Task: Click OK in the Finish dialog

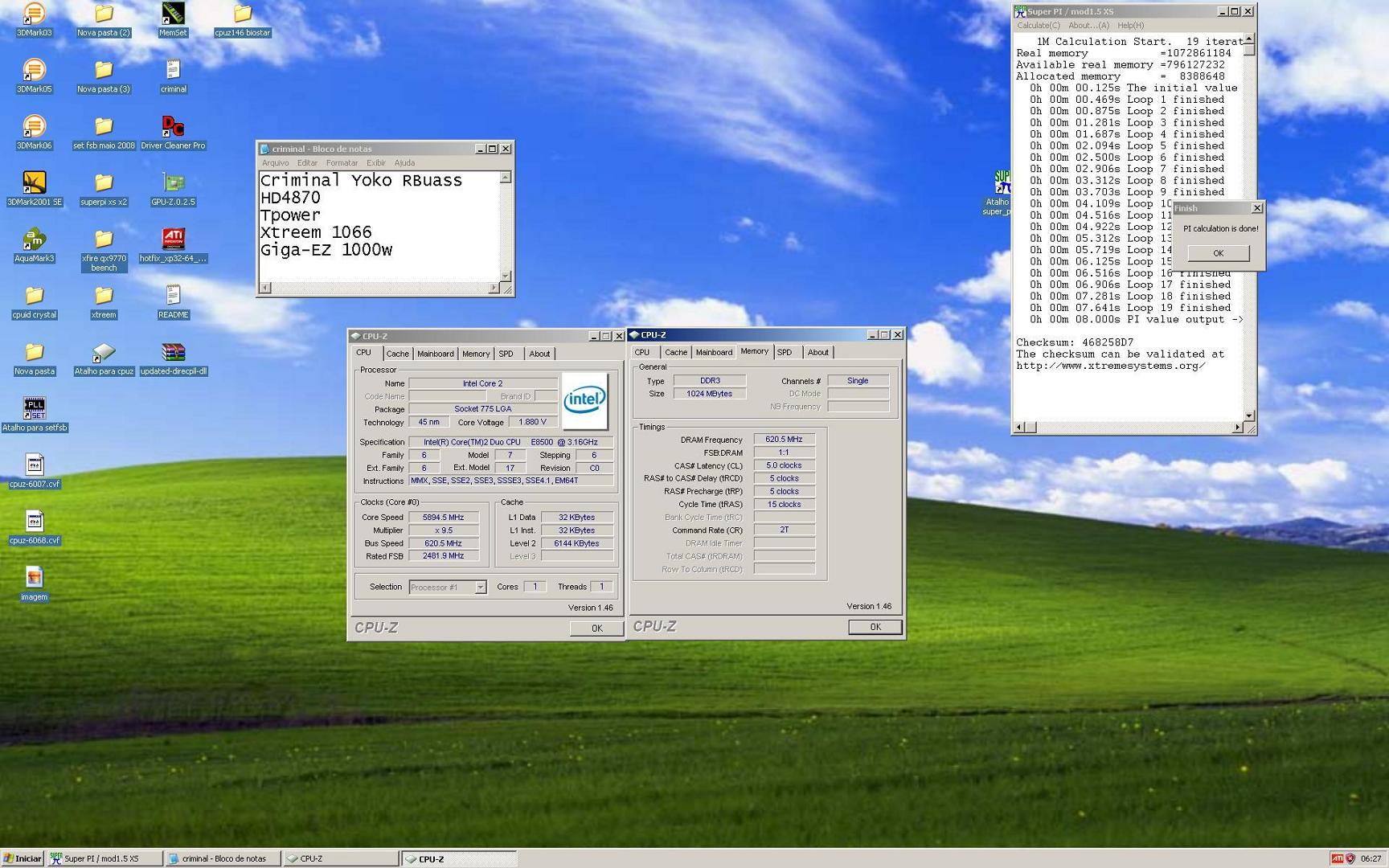Action: [x=1218, y=253]
